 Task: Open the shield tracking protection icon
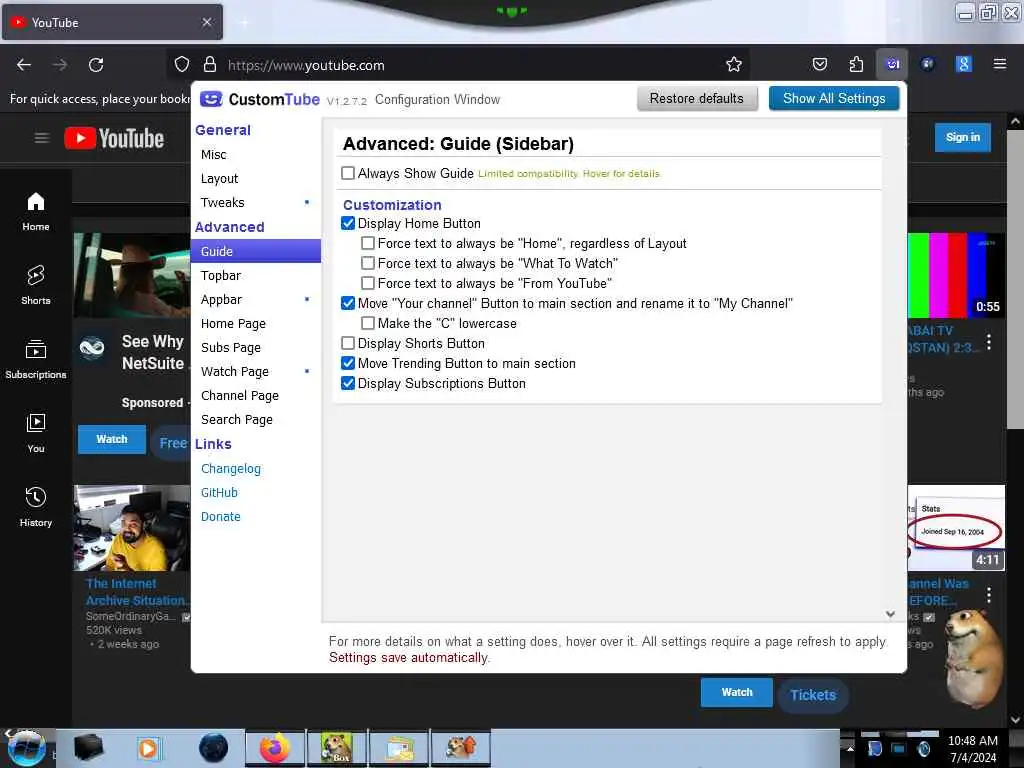[x=182, y=65]
